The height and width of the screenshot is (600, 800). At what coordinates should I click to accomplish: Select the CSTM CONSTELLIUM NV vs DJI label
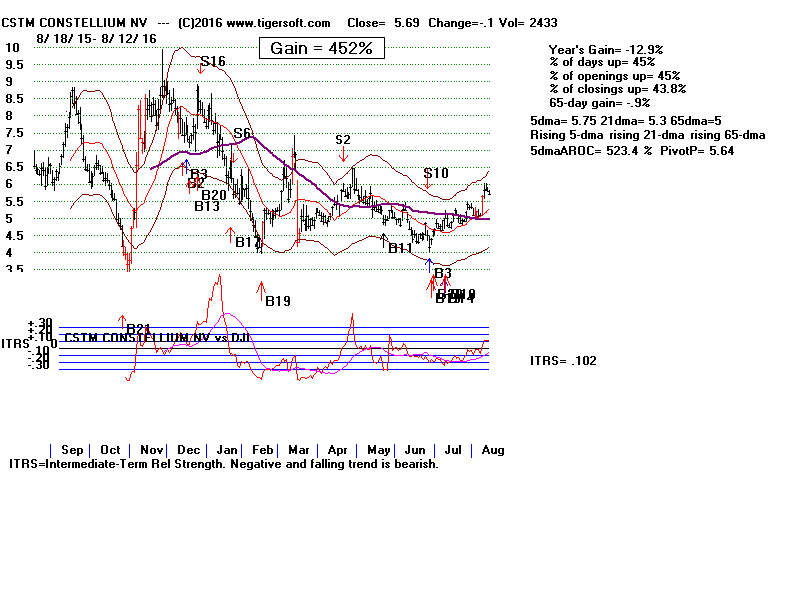[x=155, y=338]
